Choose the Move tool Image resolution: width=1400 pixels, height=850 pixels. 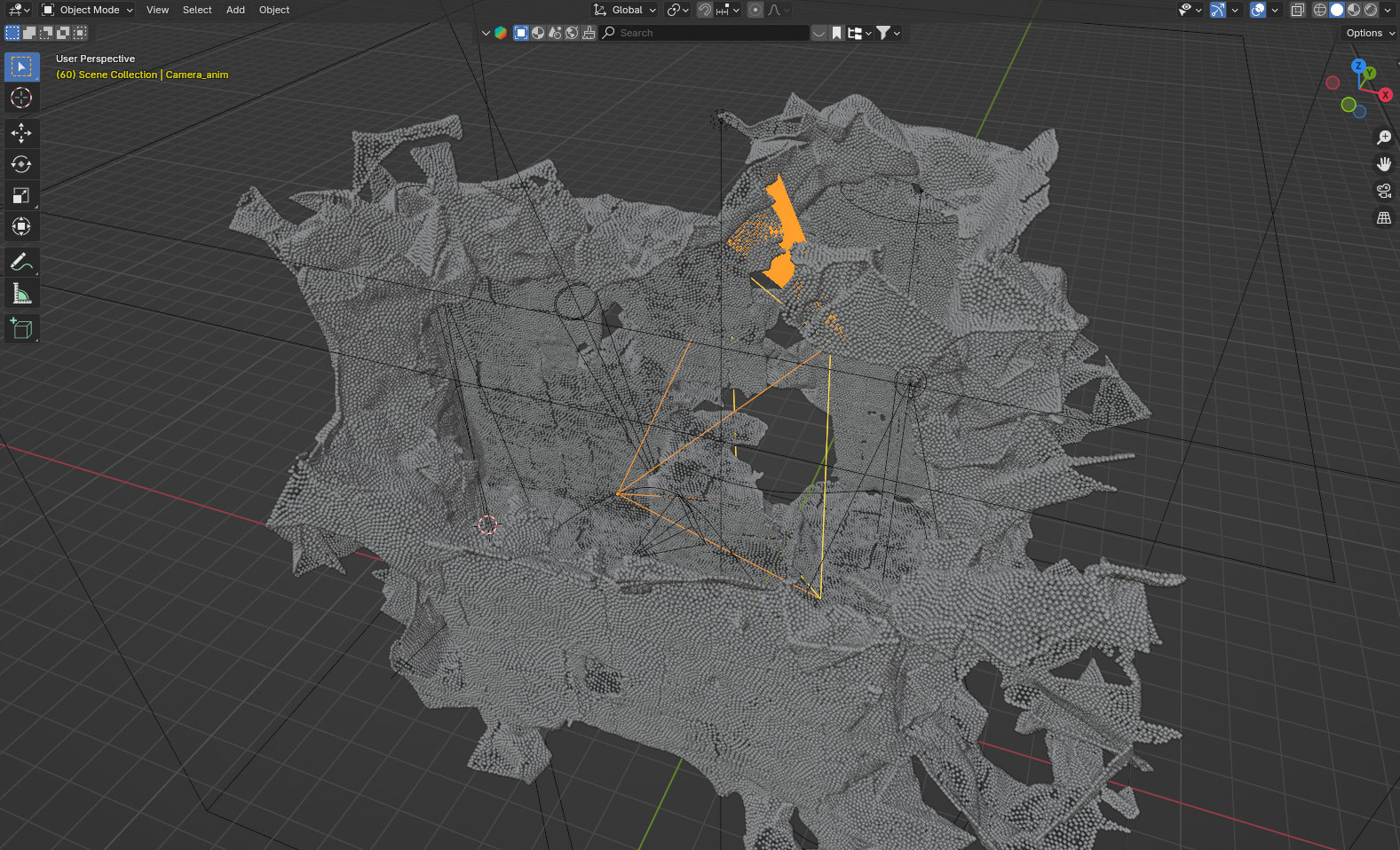click(21, 133)
